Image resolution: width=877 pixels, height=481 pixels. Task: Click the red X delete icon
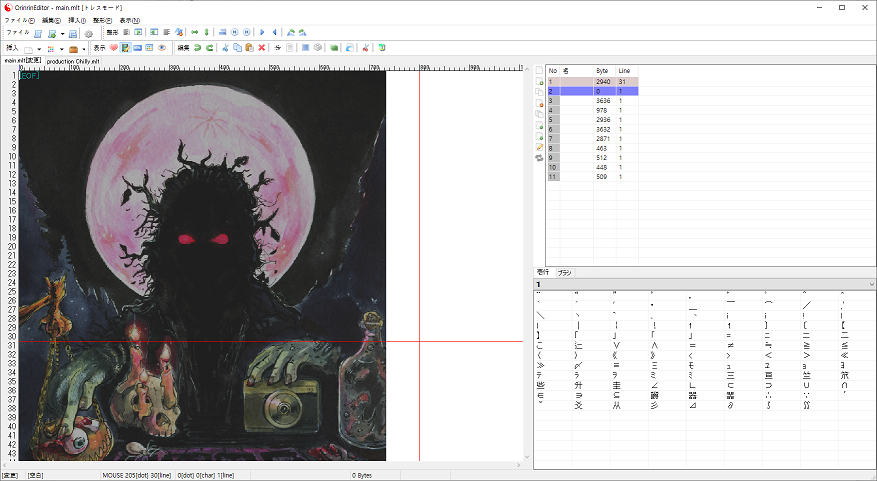point(261,47)
